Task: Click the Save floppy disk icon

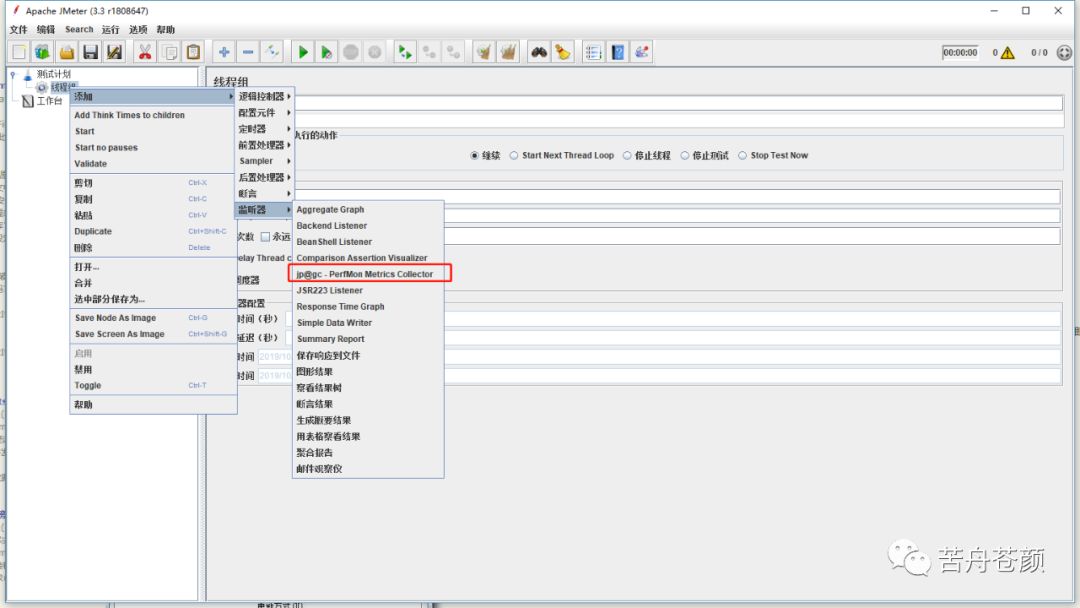Action: [90, 52]
